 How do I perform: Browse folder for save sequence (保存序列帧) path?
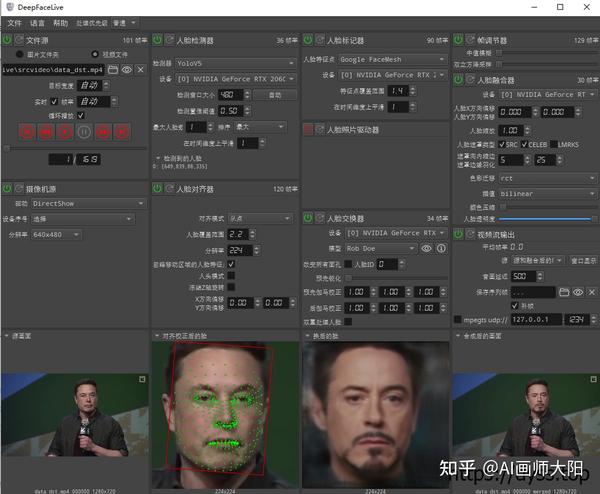point(564,292)
